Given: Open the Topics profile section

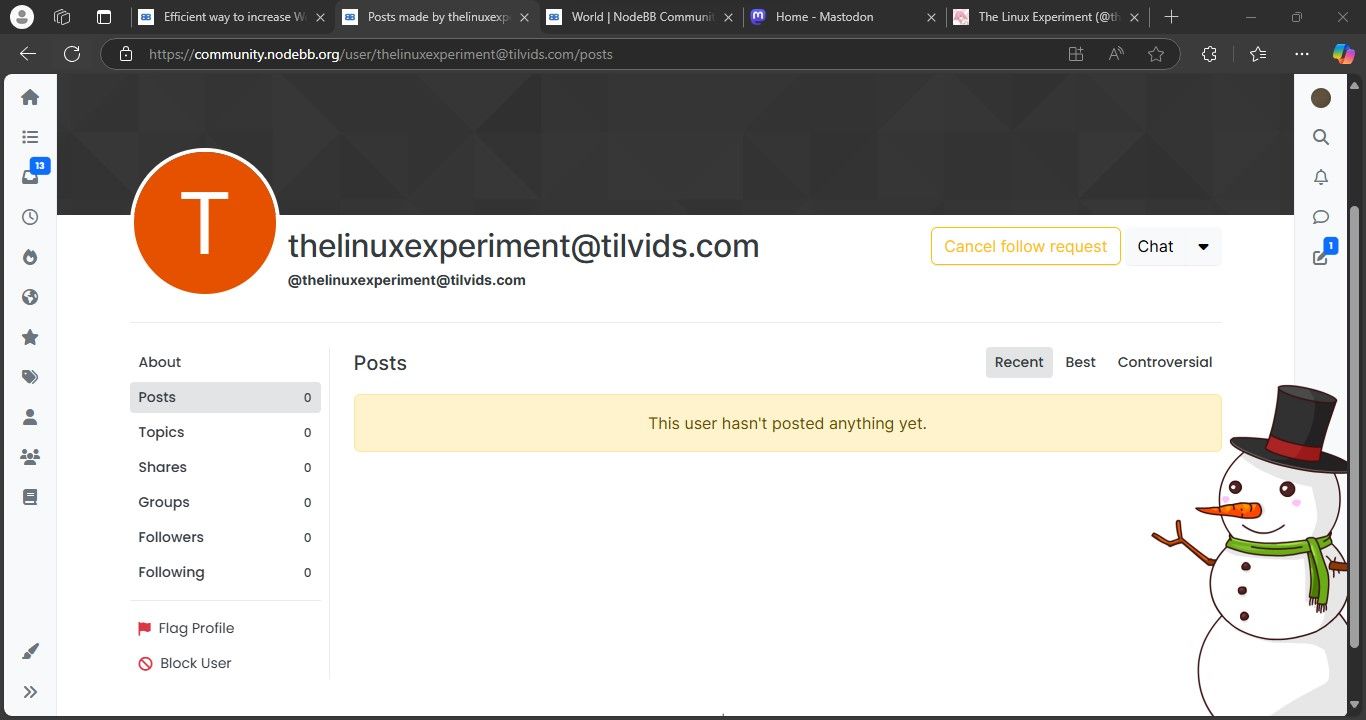Looking at the screenshot, I should [225, 432].
